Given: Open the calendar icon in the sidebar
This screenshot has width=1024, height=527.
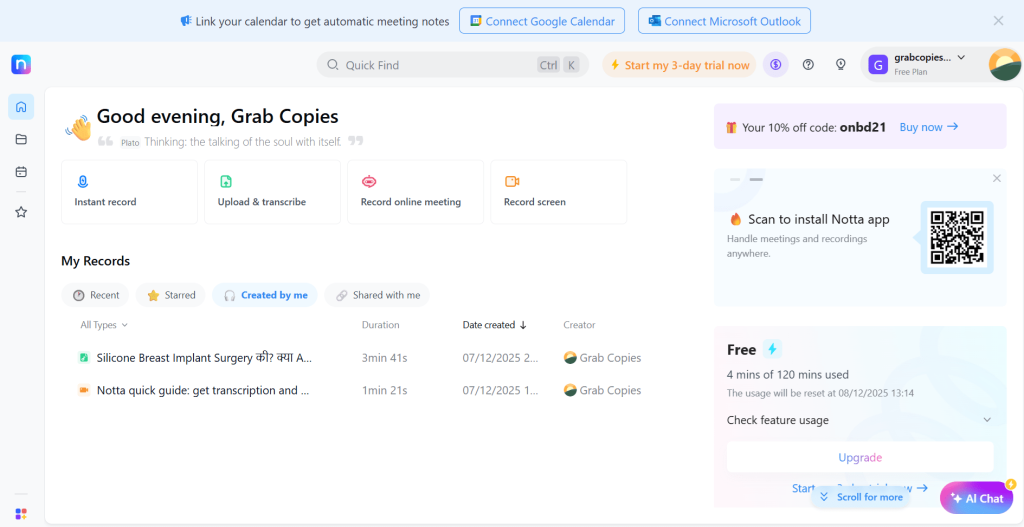Looking at the screenshot, I should (x=21, y=172).
